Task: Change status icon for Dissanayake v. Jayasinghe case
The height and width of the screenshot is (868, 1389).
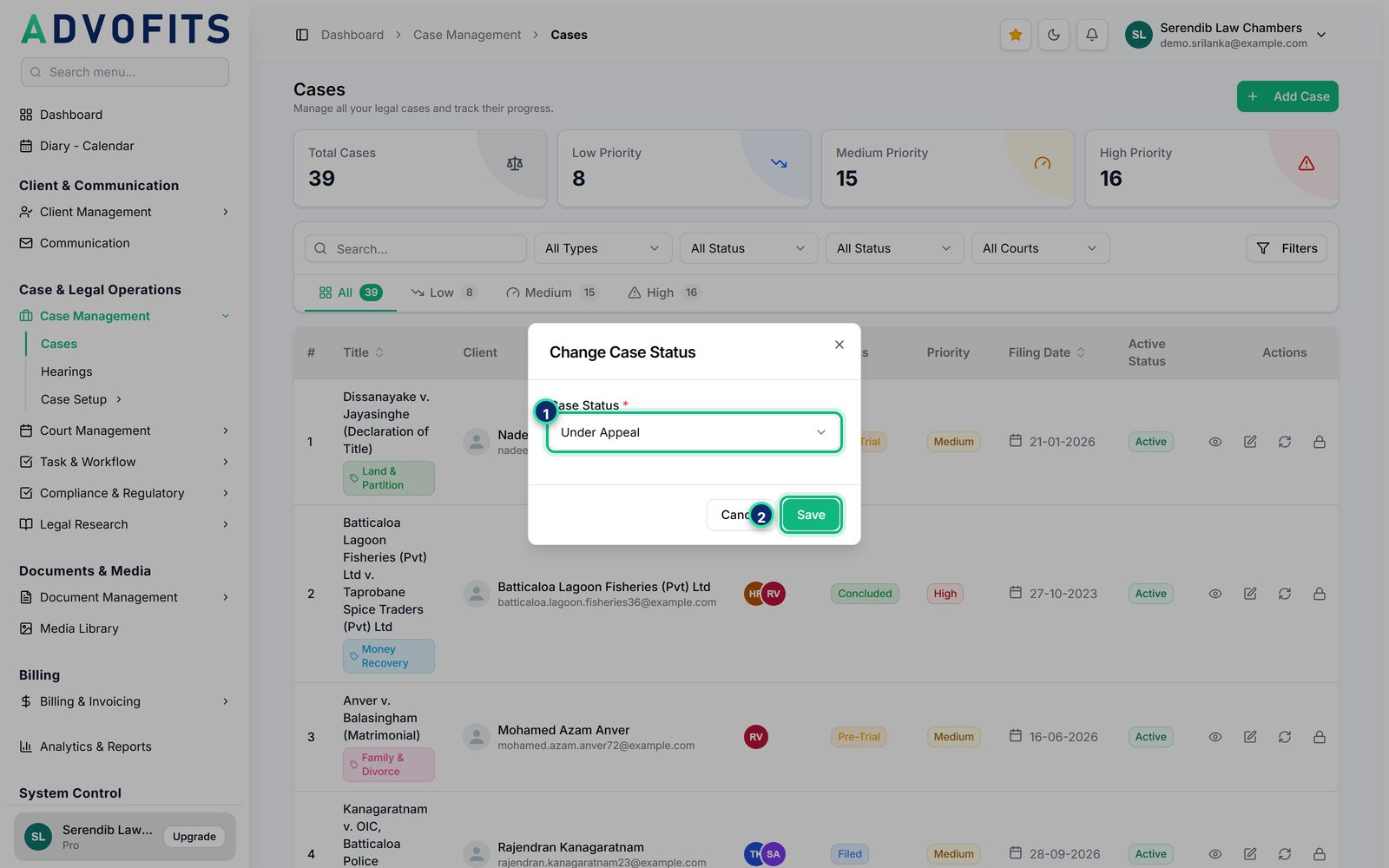Action: tap(1285, 442)
